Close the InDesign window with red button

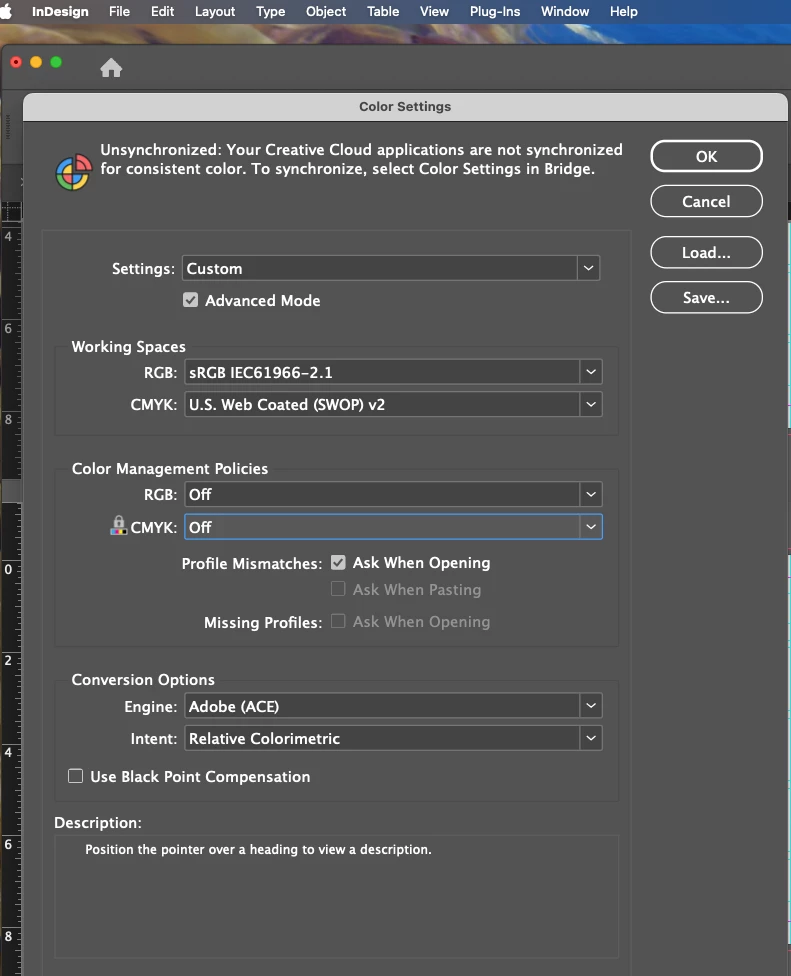pyautogui.click(x=16, y=62)
